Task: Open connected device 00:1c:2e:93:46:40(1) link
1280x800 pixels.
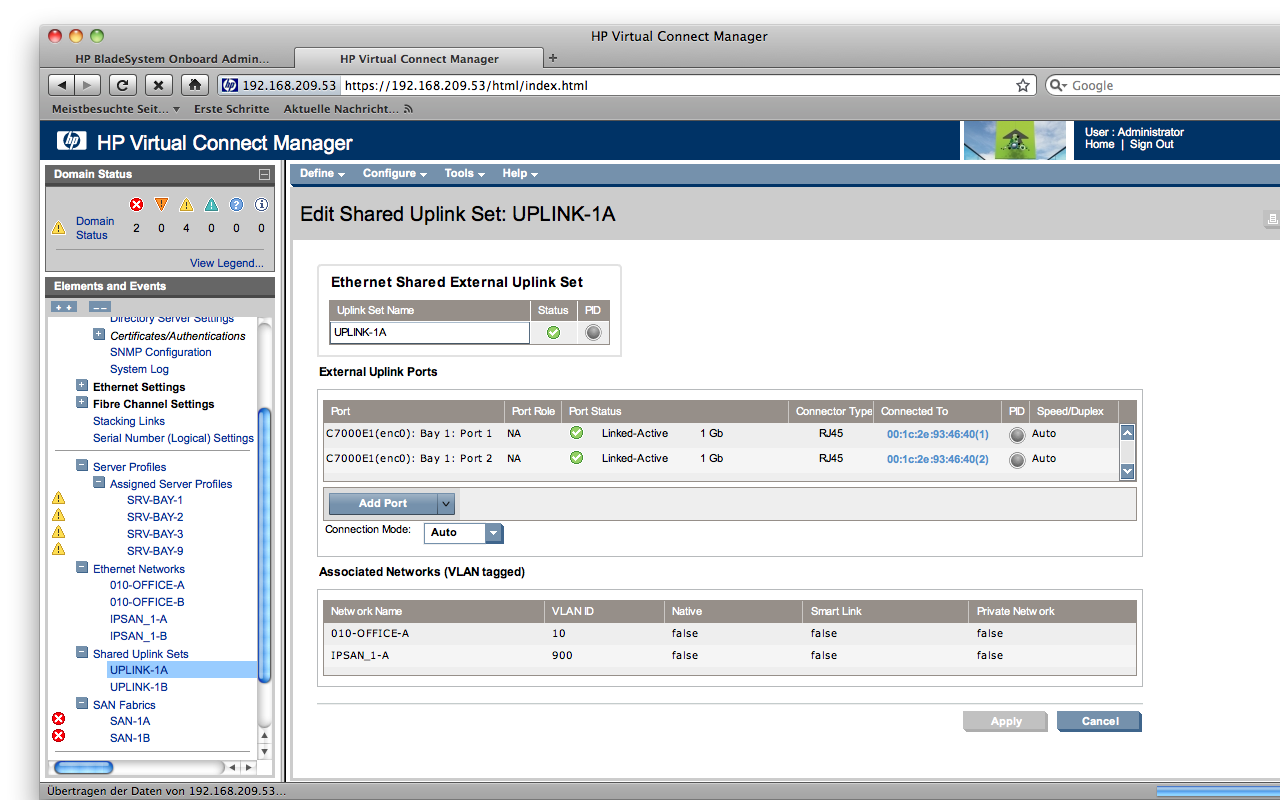Action: [x=937, y=434]
